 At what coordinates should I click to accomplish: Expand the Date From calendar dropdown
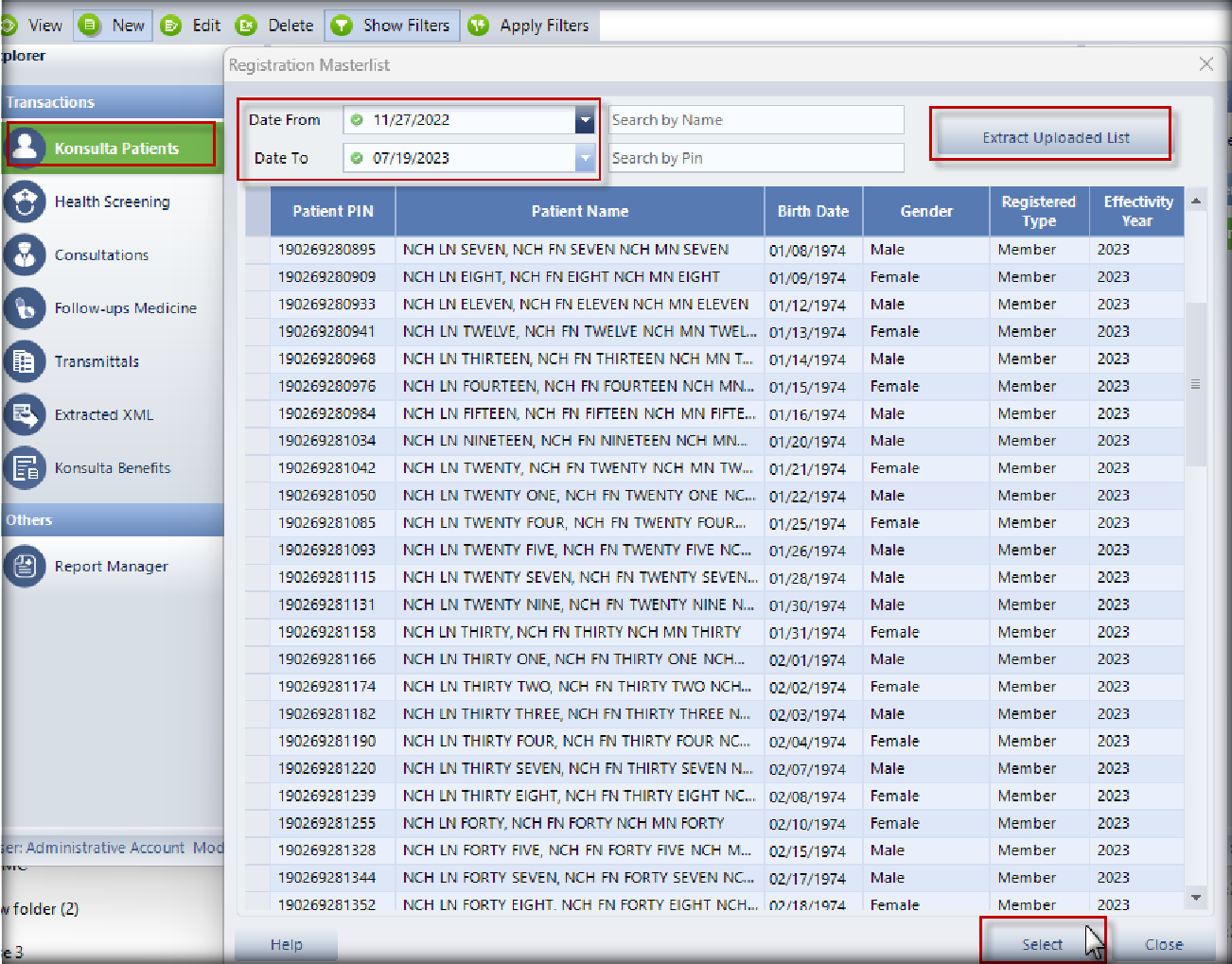(x=585, y=120)
